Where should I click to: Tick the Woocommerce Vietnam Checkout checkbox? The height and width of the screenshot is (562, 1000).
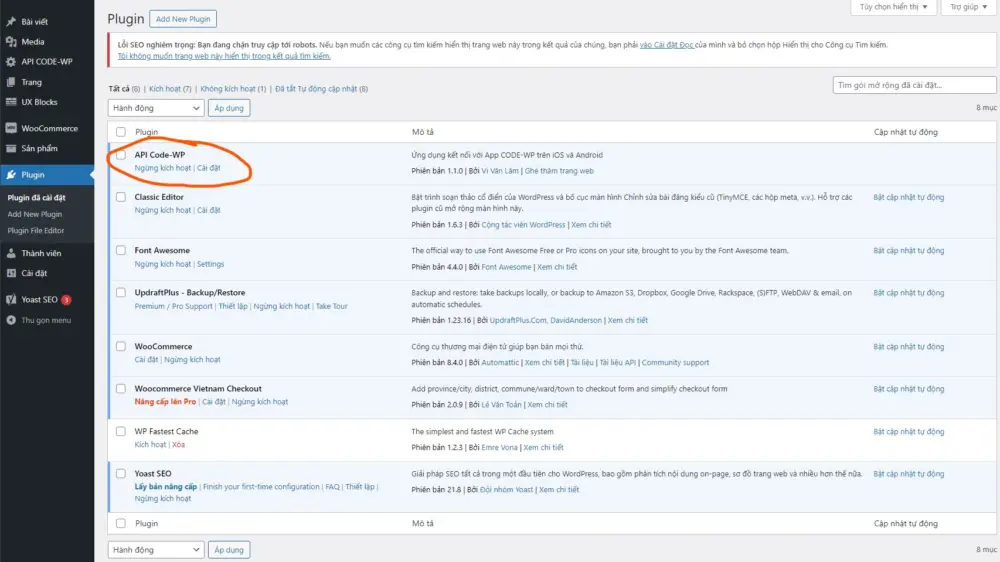(121, 388)
